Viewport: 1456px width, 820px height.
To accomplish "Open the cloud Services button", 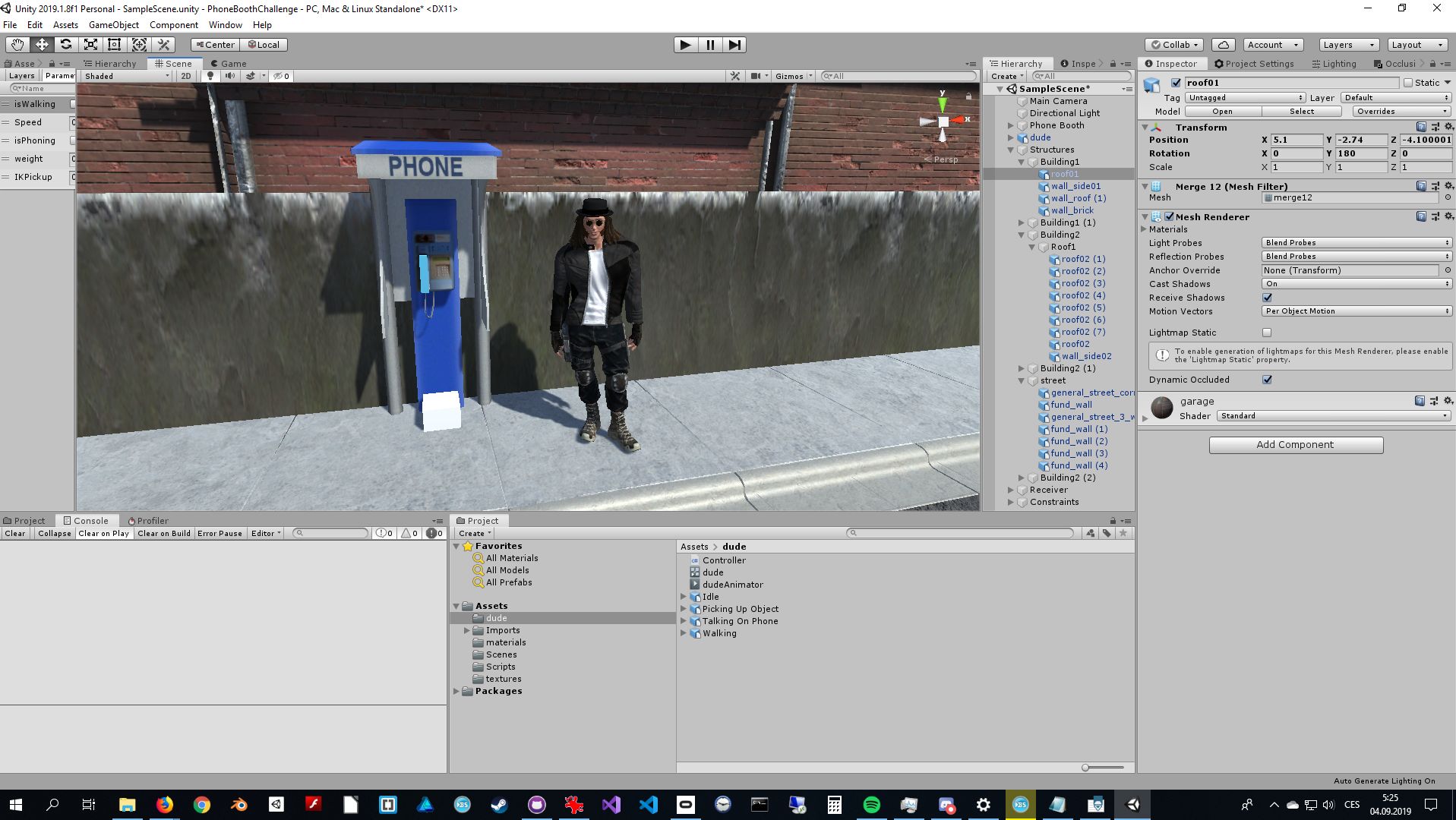I will 1223,45.
